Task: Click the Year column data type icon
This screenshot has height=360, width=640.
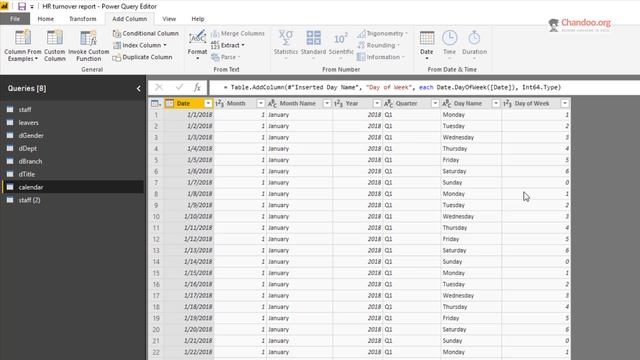Action: [338, 104]
